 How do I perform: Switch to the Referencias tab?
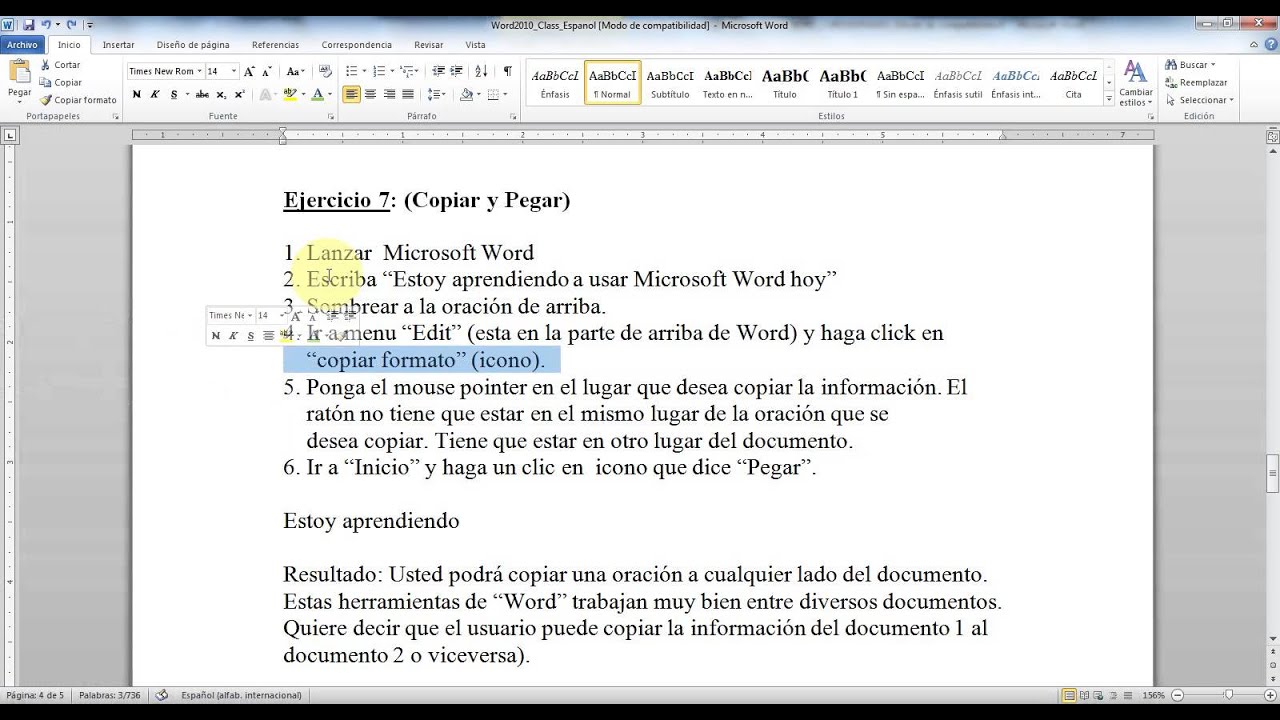(275, 45)
